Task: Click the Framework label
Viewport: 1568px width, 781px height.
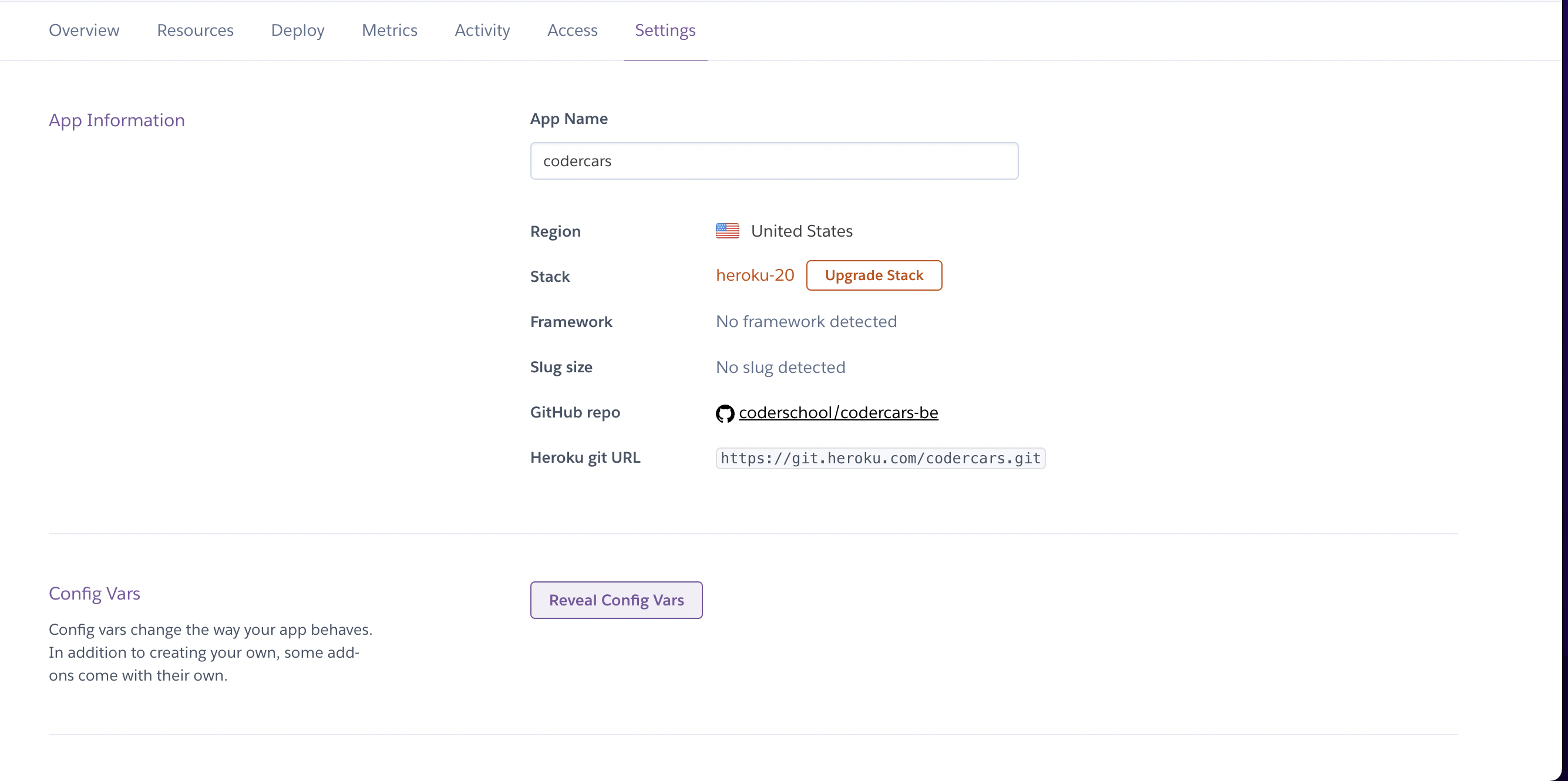Action: tap(571, 321)
